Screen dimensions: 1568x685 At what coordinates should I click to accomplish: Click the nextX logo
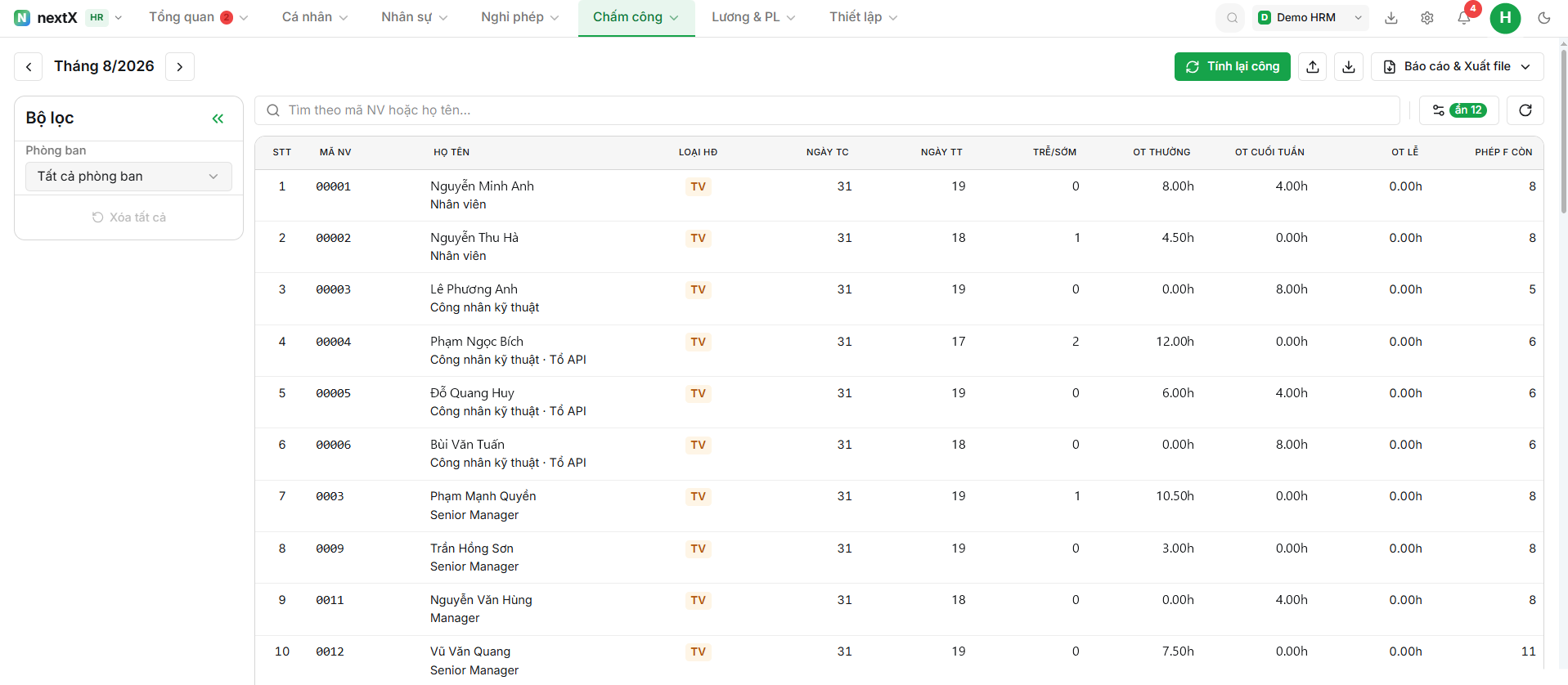(46, 18)
